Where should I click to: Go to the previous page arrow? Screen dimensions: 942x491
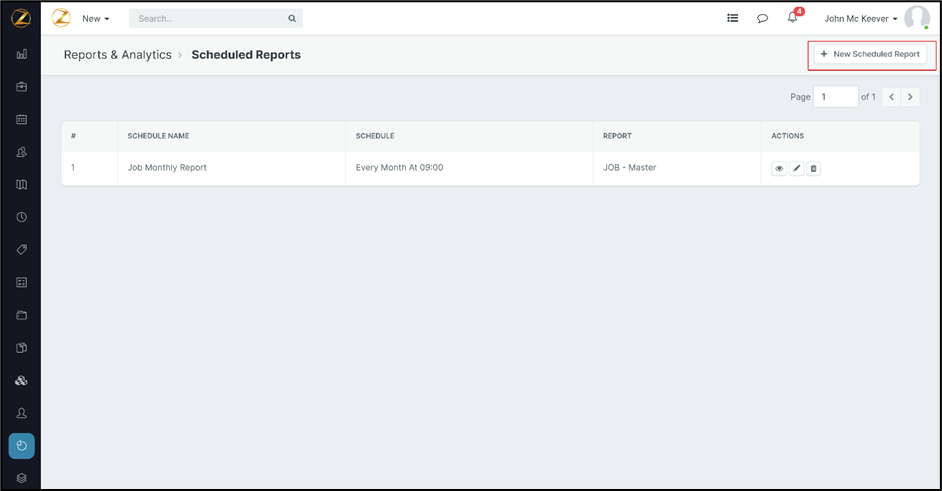click(891, 97)
